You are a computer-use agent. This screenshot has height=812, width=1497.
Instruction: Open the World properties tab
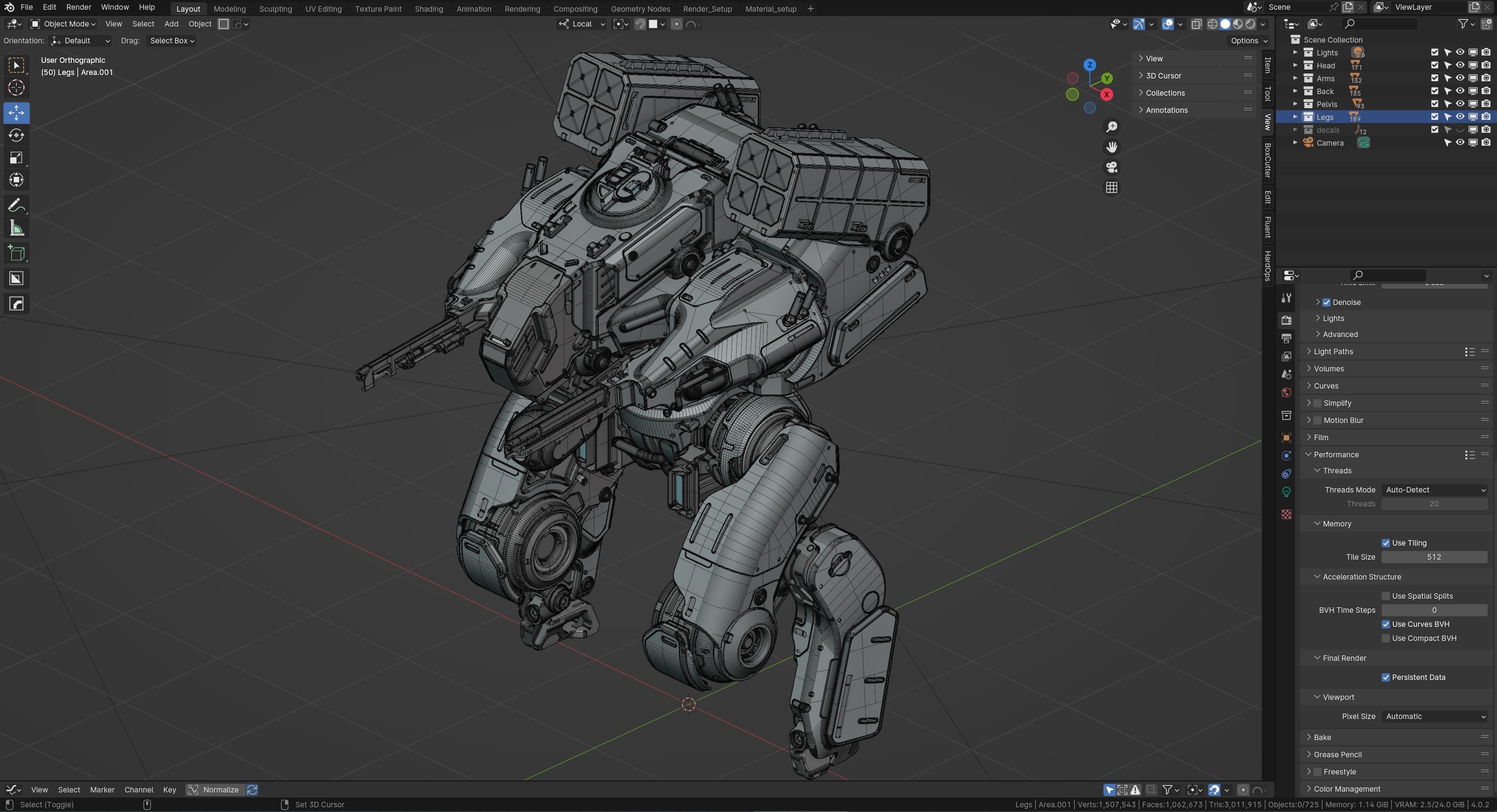pyautogui.click(x=1287, y=393)
